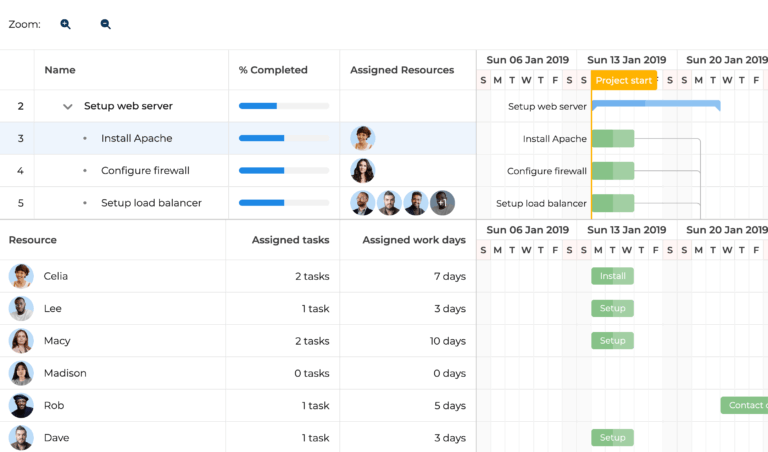
Task: Click the avatar assigned to Install Apache
Action: [x=362, y=138]
